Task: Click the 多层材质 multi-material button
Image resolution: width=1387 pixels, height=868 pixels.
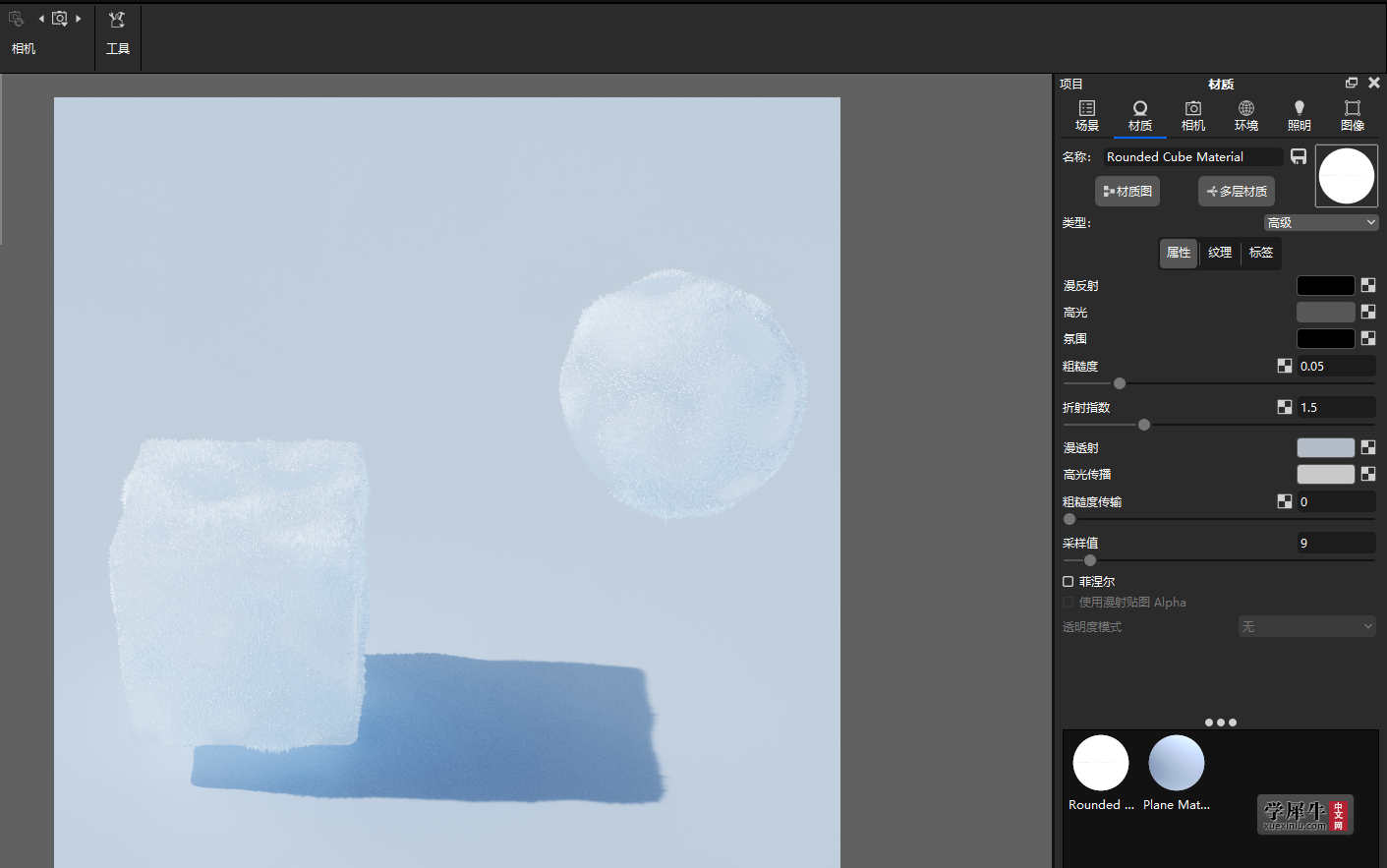Action: pyautogui.click(x=1237, y=191)
